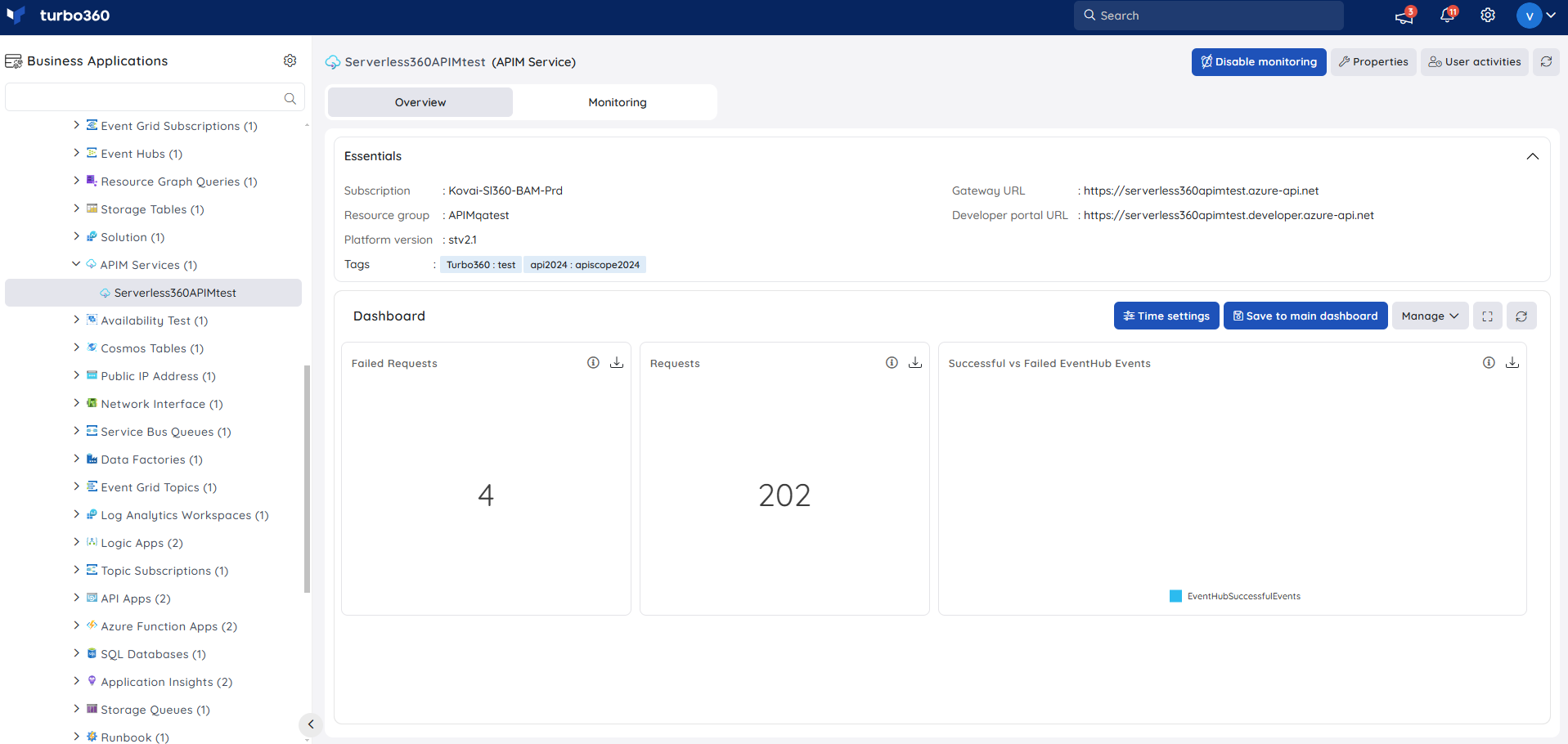
Task: Click the Service Bus Queues icon
Action: click(92, 431)
